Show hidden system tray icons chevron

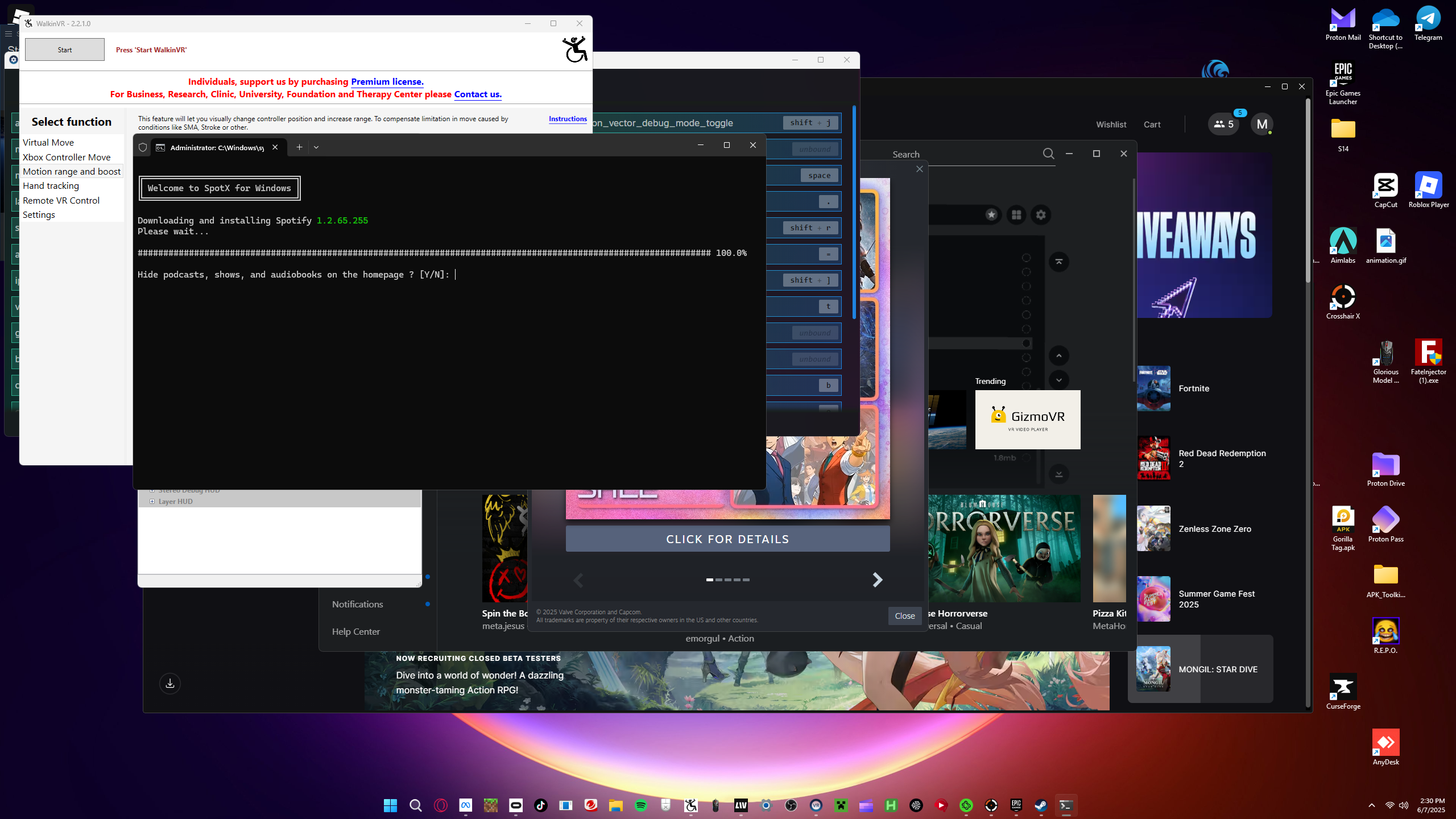(x=1371, y=805)
